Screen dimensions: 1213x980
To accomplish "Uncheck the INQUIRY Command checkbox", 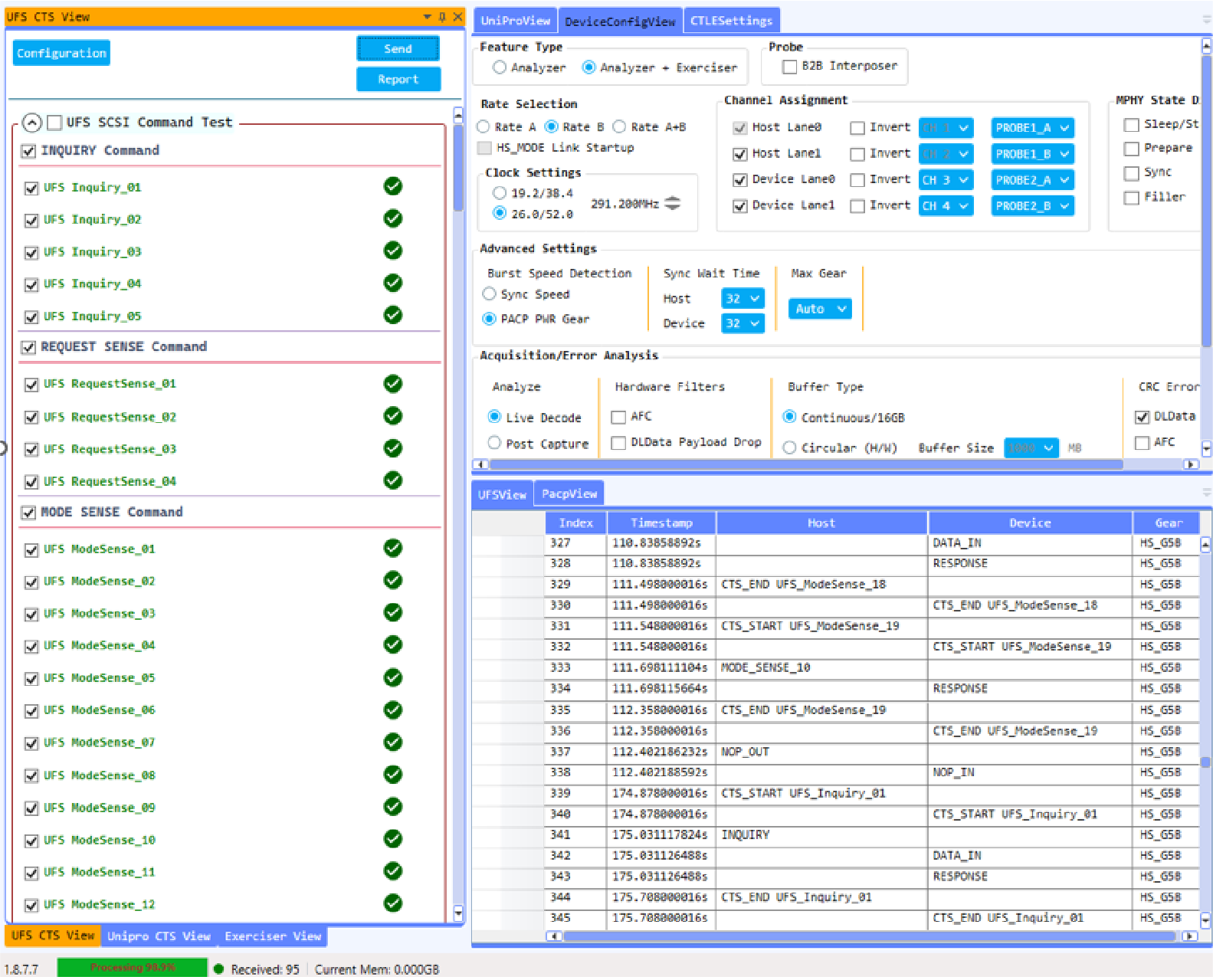I will coord(28,151).
